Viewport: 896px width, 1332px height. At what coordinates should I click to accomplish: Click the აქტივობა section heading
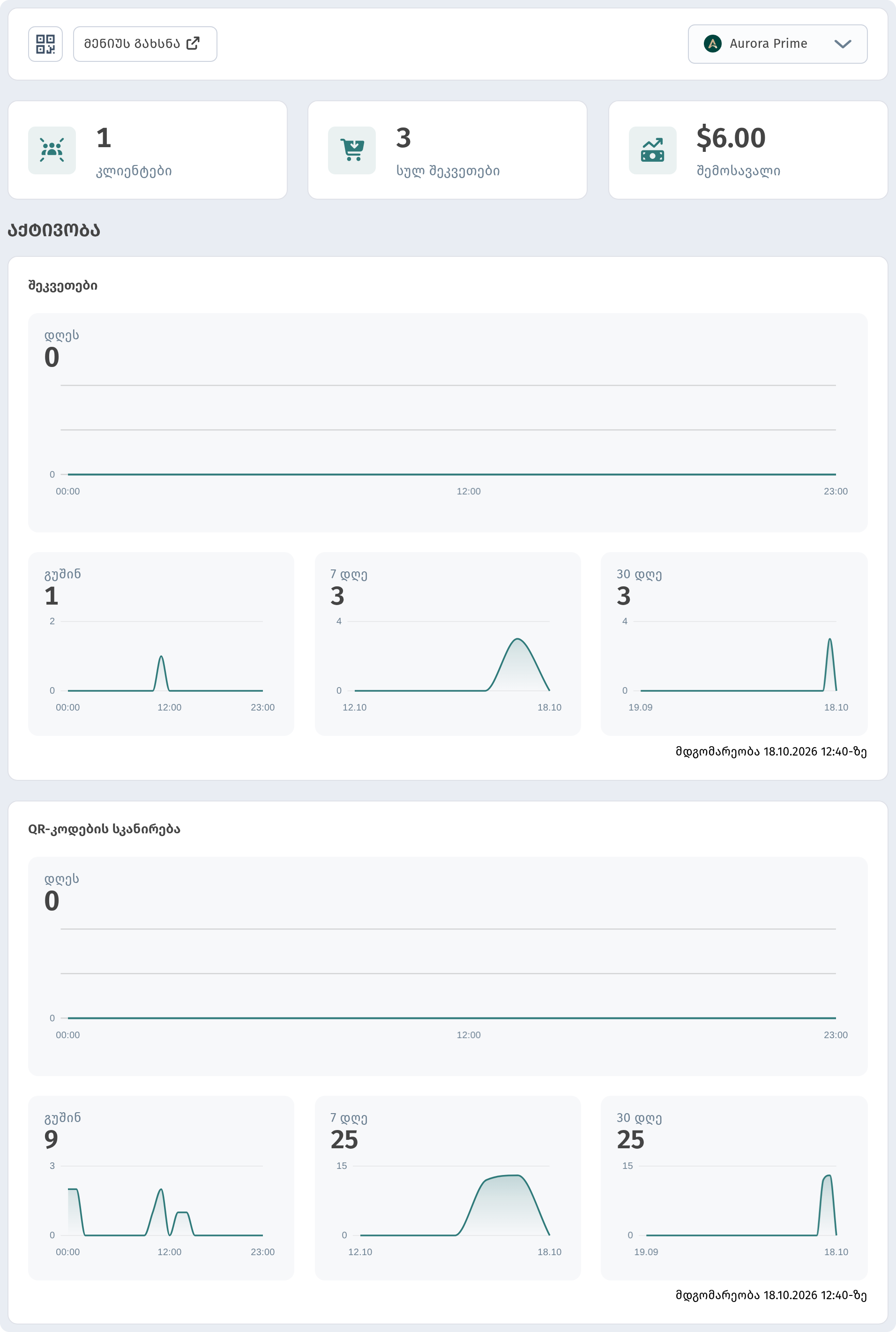tap(54, 230)
